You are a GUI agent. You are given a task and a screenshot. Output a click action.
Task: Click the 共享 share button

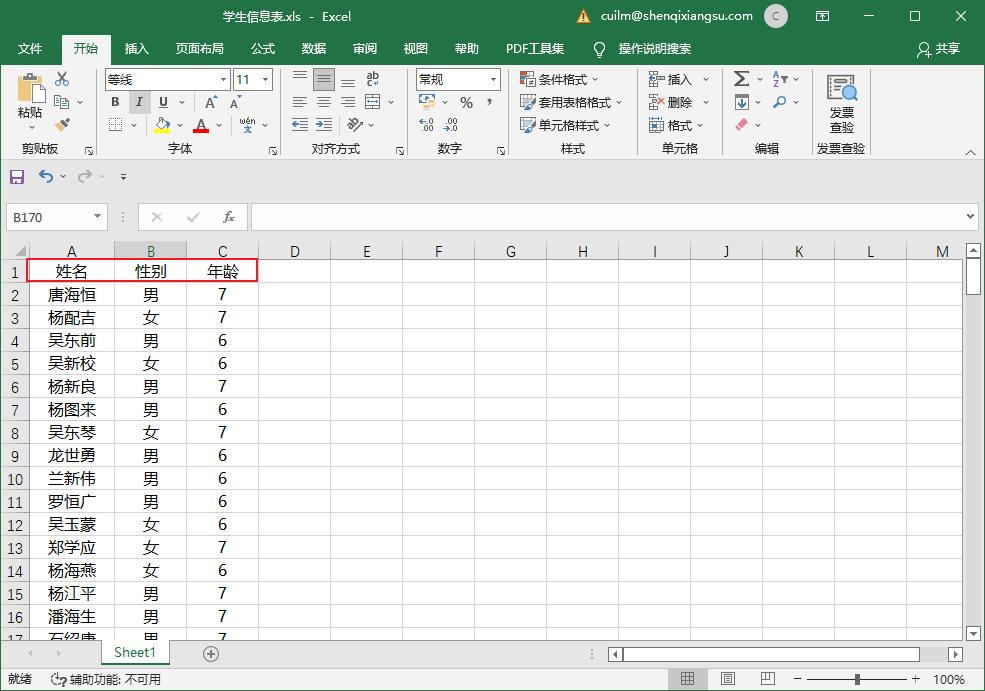[x=938, y=48]
